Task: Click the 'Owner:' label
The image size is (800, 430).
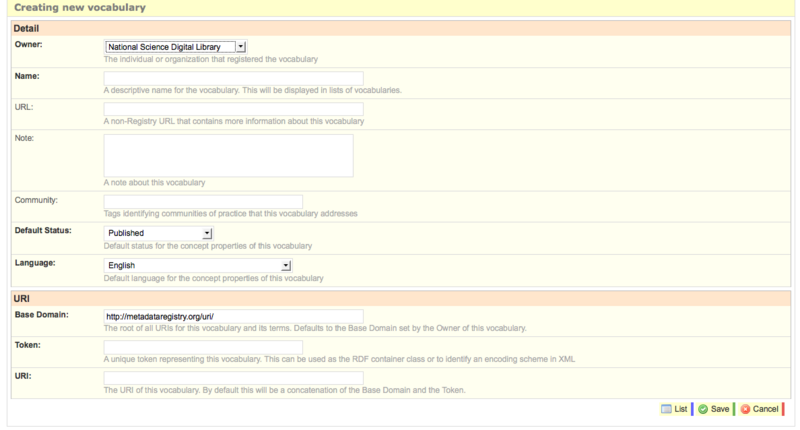Action: tap(29, 44)
